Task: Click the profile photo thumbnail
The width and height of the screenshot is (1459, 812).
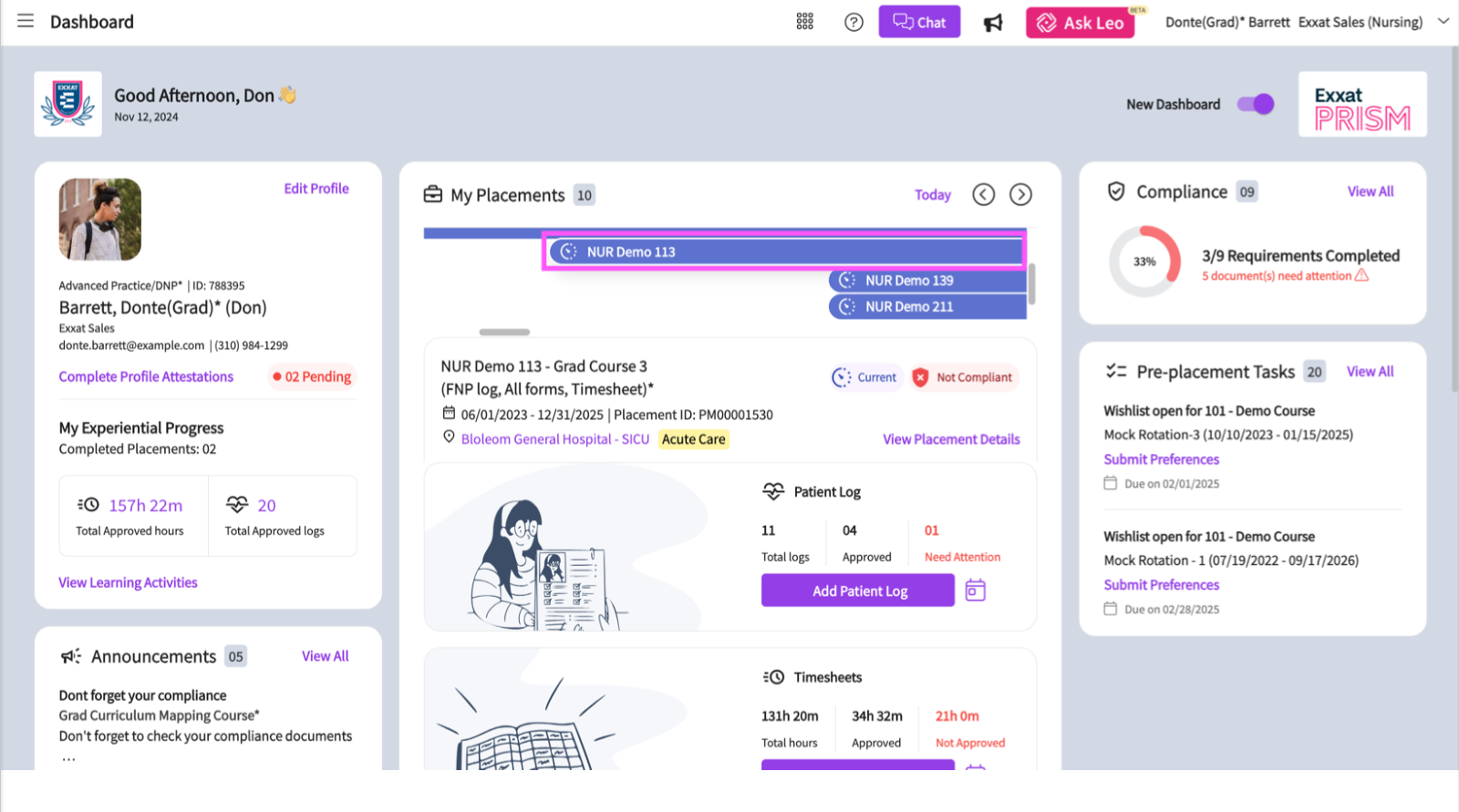Action: [x=100, y=220]
